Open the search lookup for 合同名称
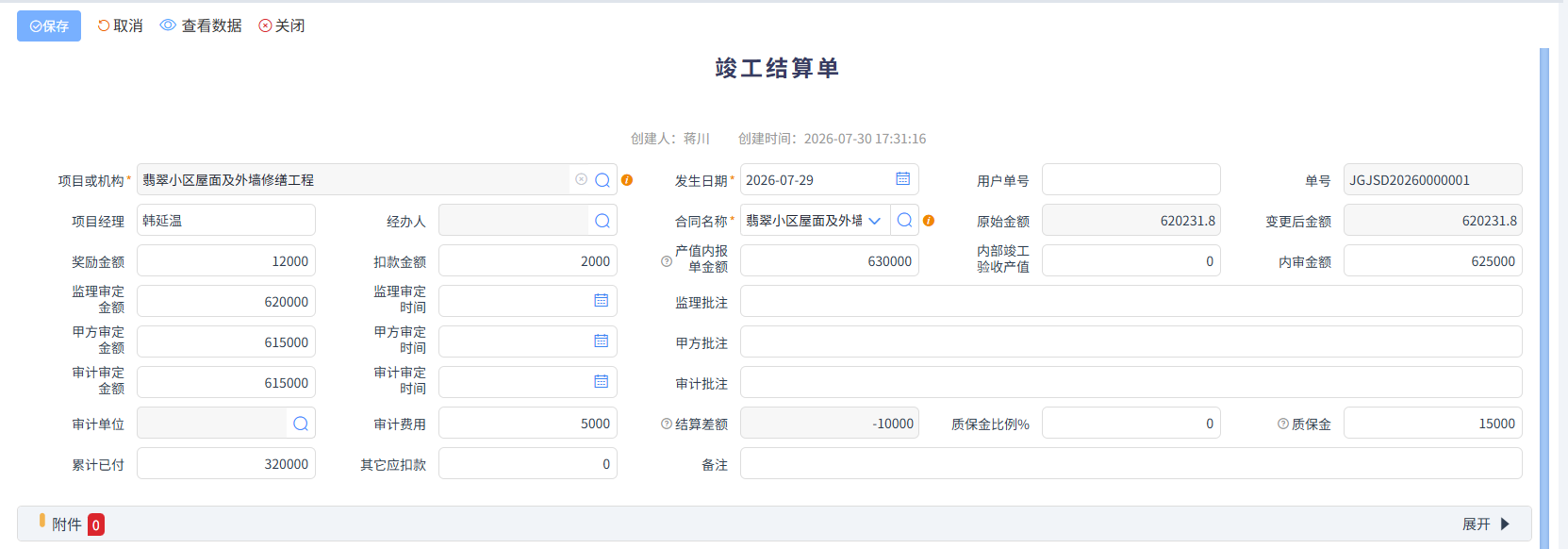 [x=904, y=220]
